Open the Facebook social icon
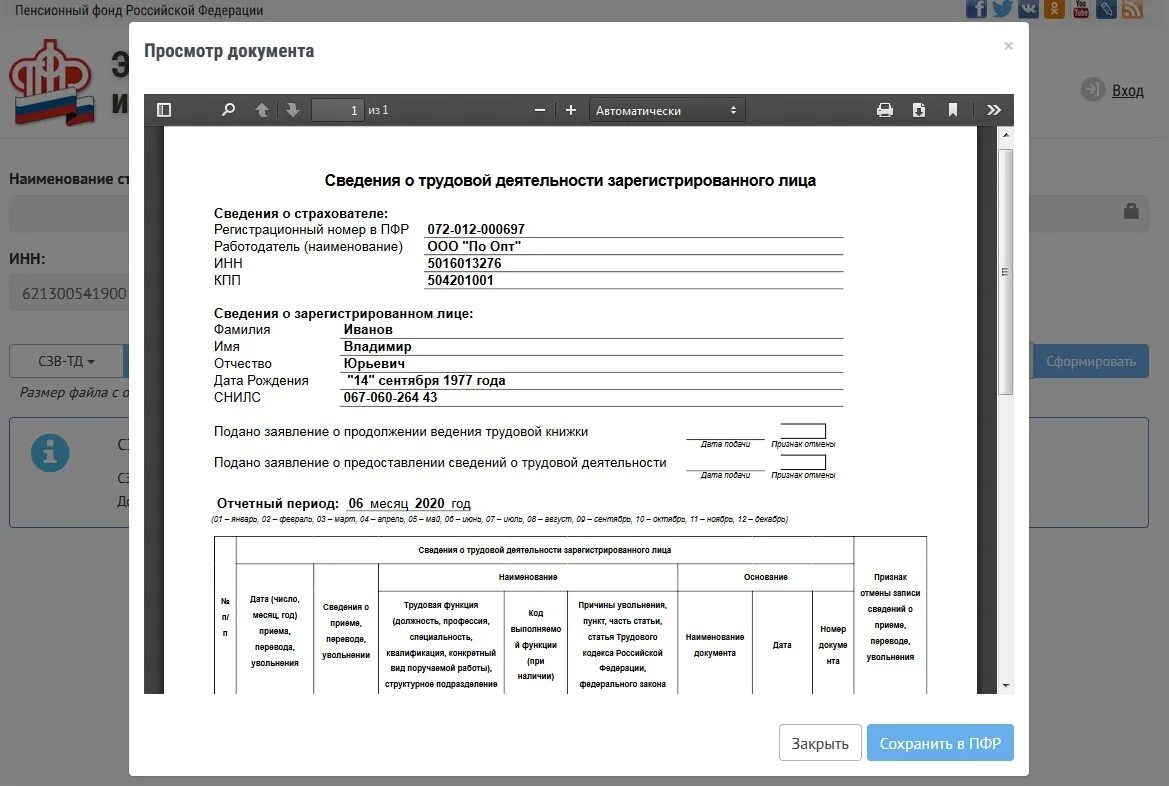 (976, 8)
